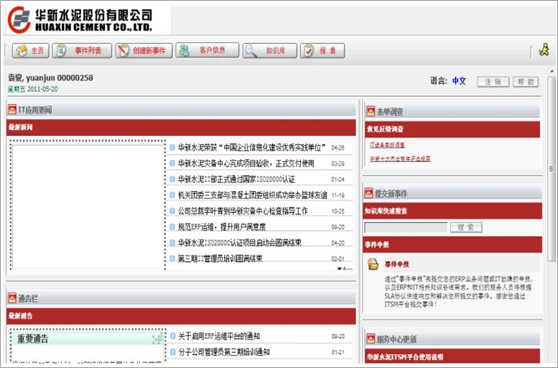The image size is (558, 368).
Task: Open 客户信息 customer info
Action: (x=207, y=50)
